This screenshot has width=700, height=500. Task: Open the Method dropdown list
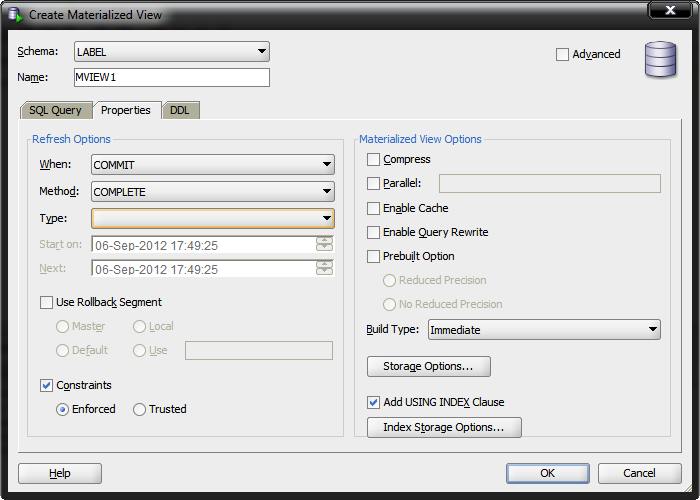[212, 191]
